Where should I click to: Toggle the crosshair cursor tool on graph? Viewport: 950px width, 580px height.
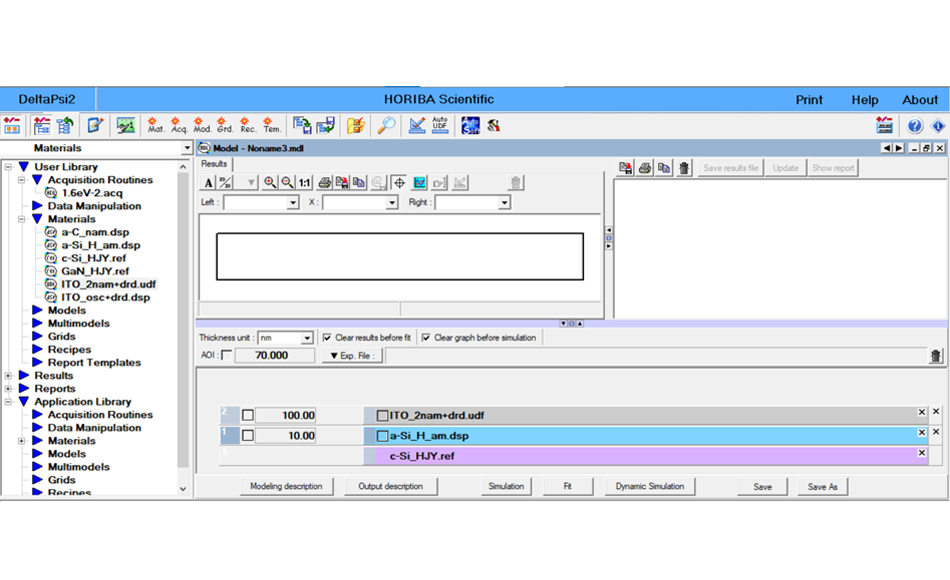pos(399,182)
